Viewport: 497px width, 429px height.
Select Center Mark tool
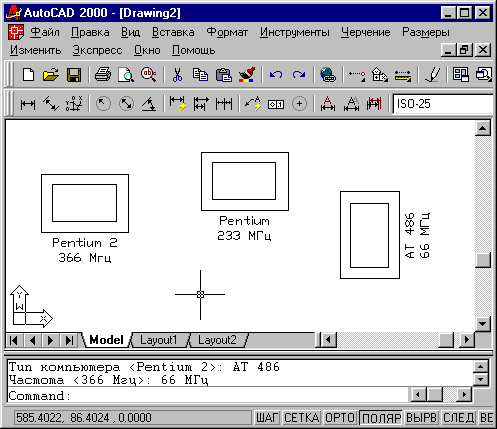coord(299,104)
